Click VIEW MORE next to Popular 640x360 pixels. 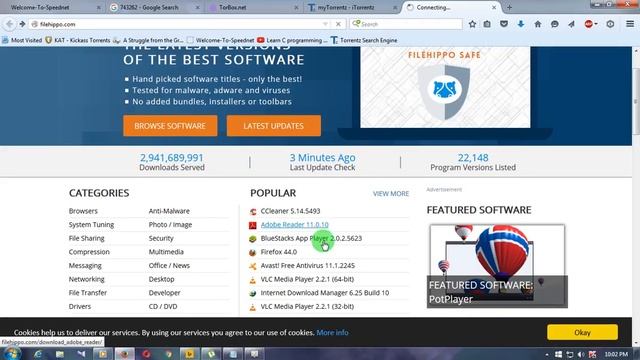[x=391, y=193]
